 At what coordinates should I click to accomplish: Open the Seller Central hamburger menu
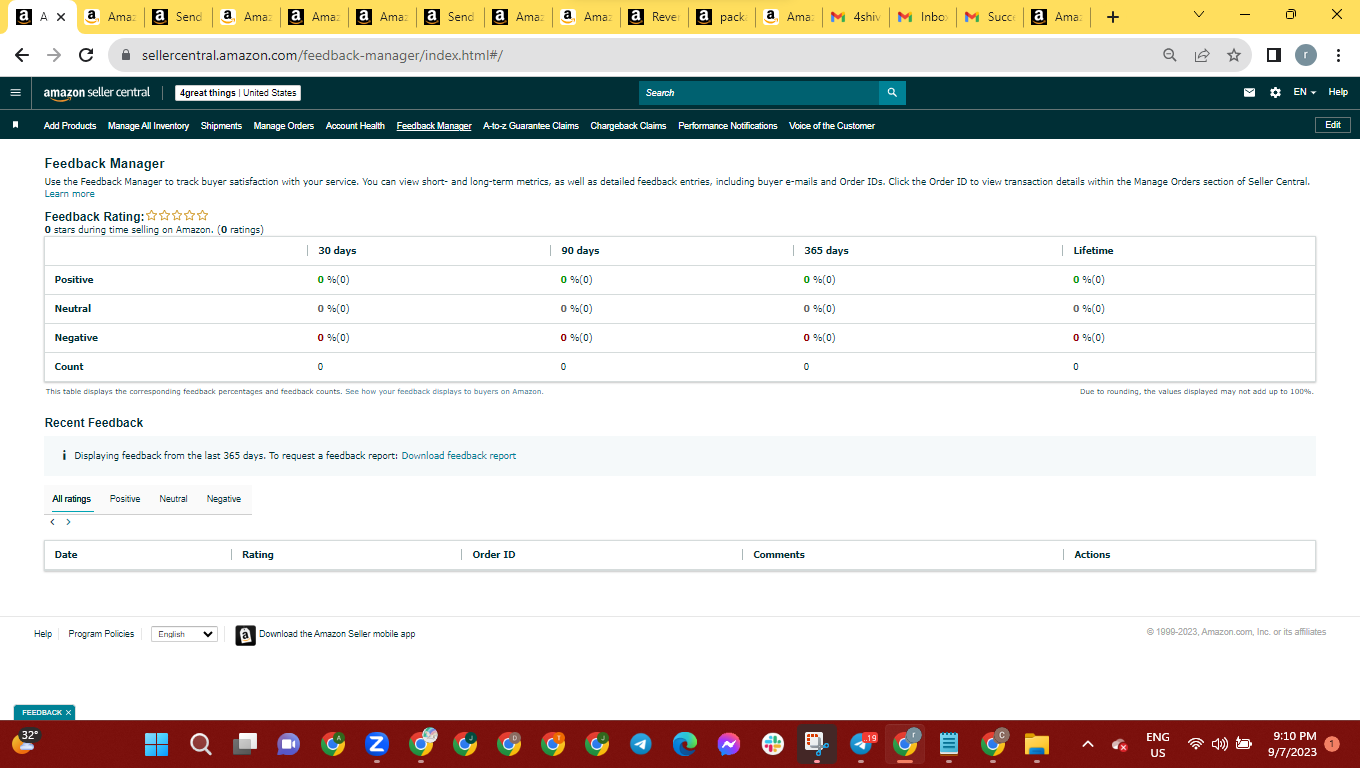tap(15, 92)
